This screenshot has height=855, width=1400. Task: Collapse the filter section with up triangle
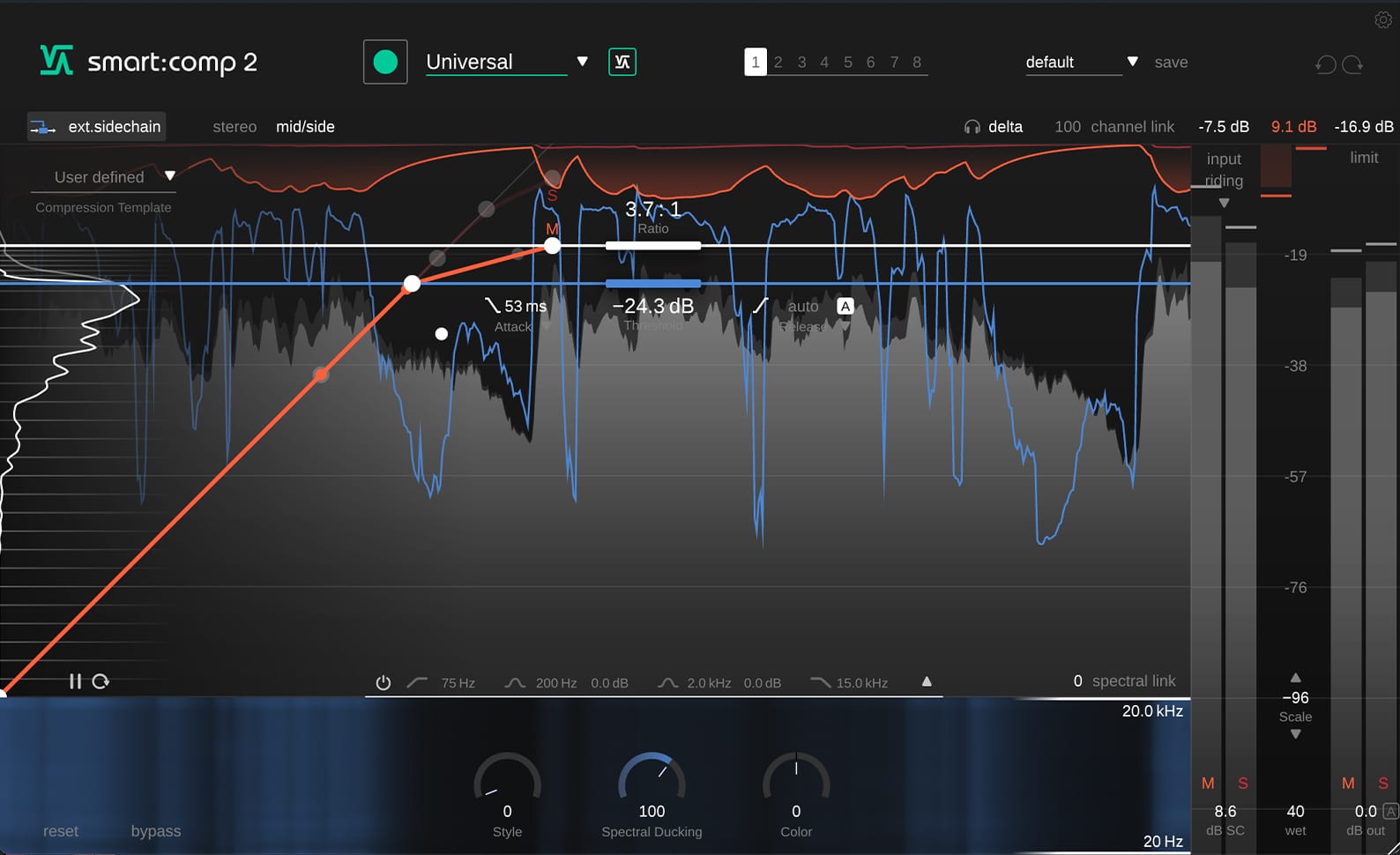click(x=927, y=681)
